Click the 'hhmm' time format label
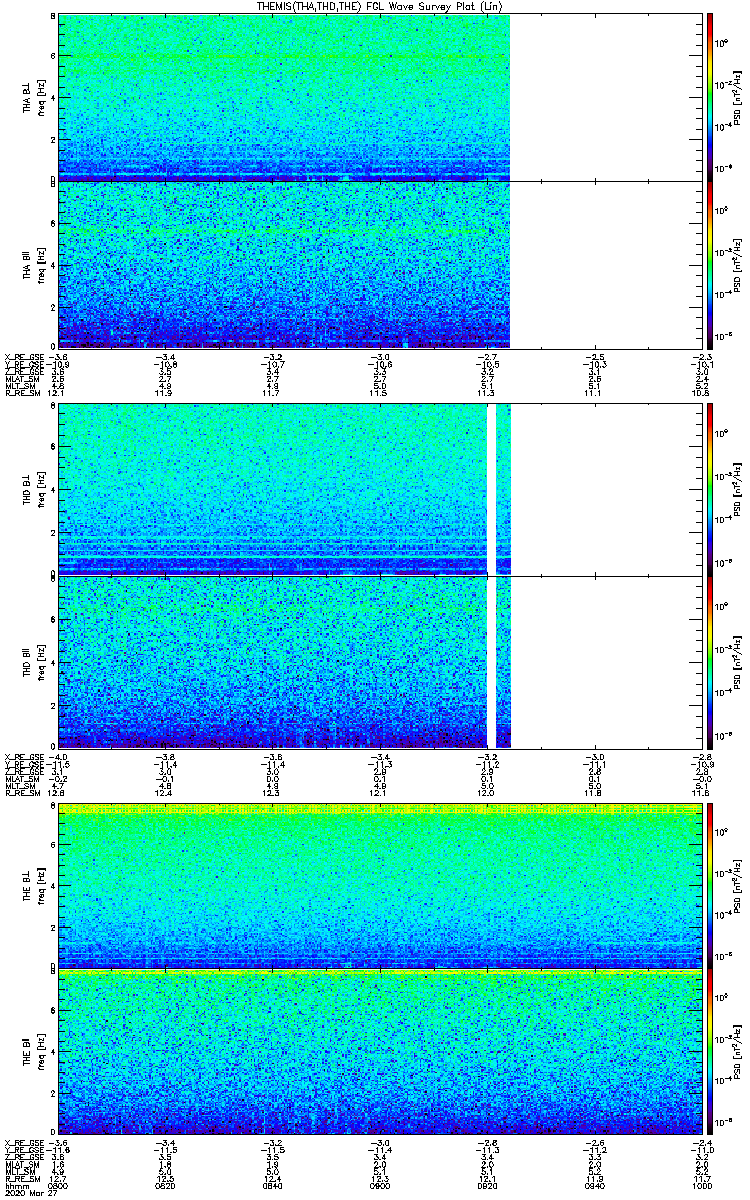 click(15, 1186)
